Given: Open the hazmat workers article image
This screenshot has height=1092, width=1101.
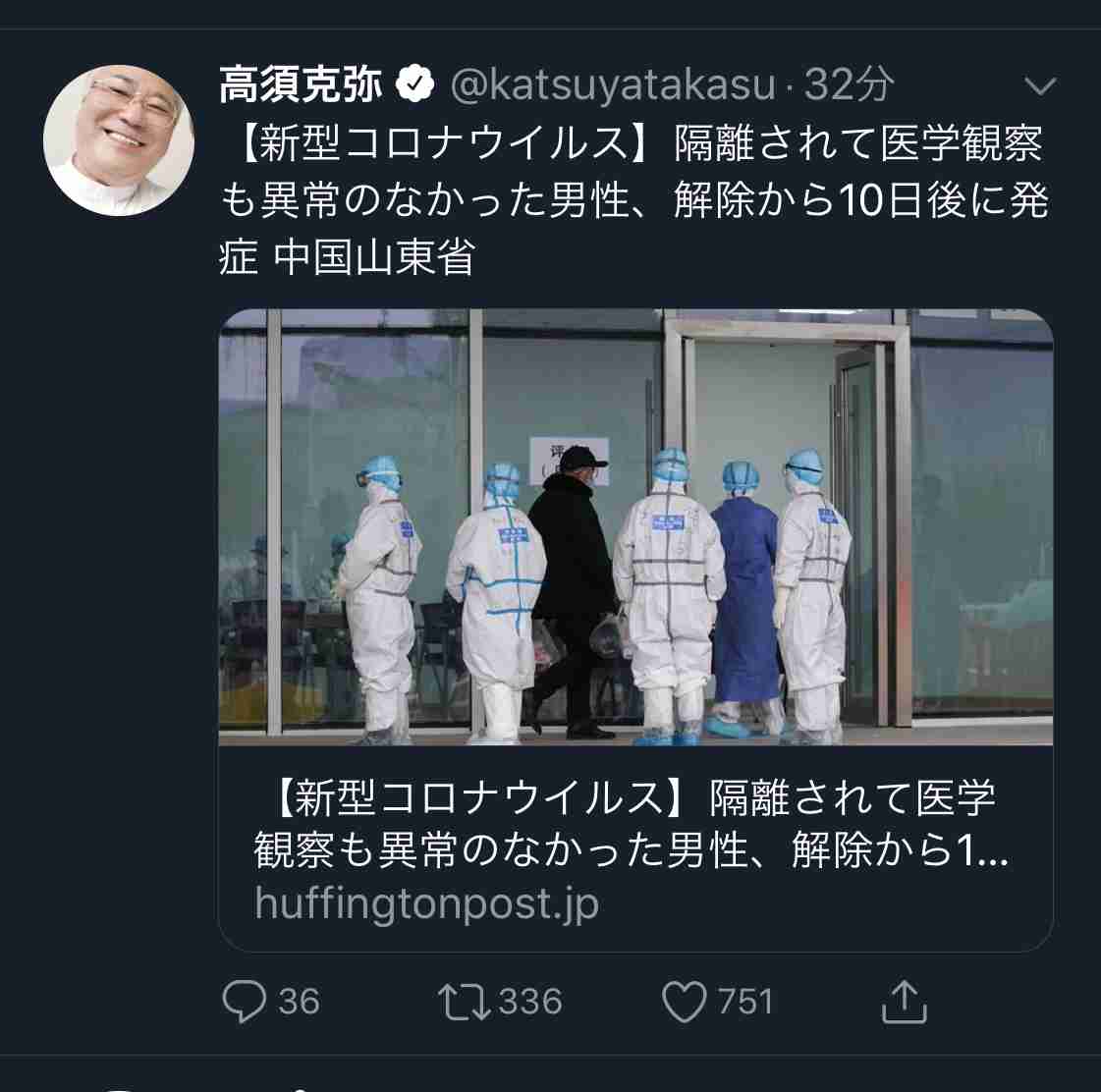Looking at the screenshot, I should point(635,526).
